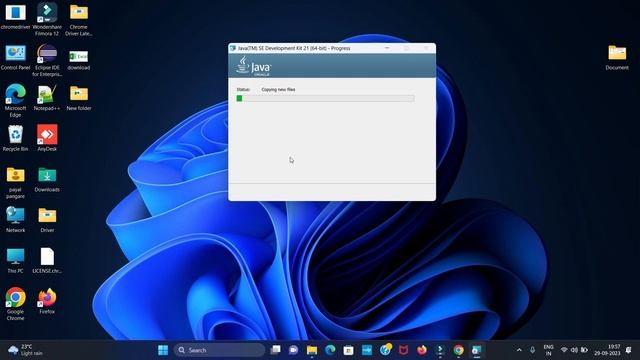The height and width of the screenshot is (360, 640).
Task: Click the taskbar Search box
Action: [220, 350]
